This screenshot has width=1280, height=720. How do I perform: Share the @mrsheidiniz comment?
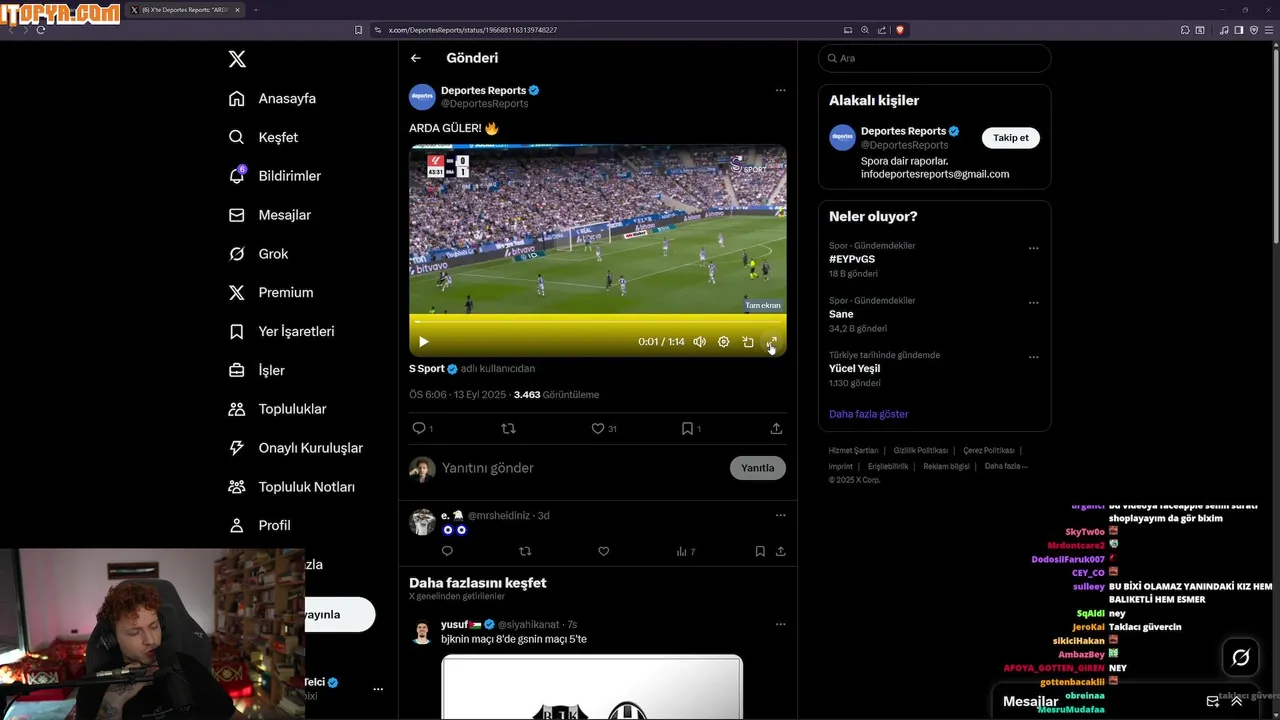coord(781,551)
